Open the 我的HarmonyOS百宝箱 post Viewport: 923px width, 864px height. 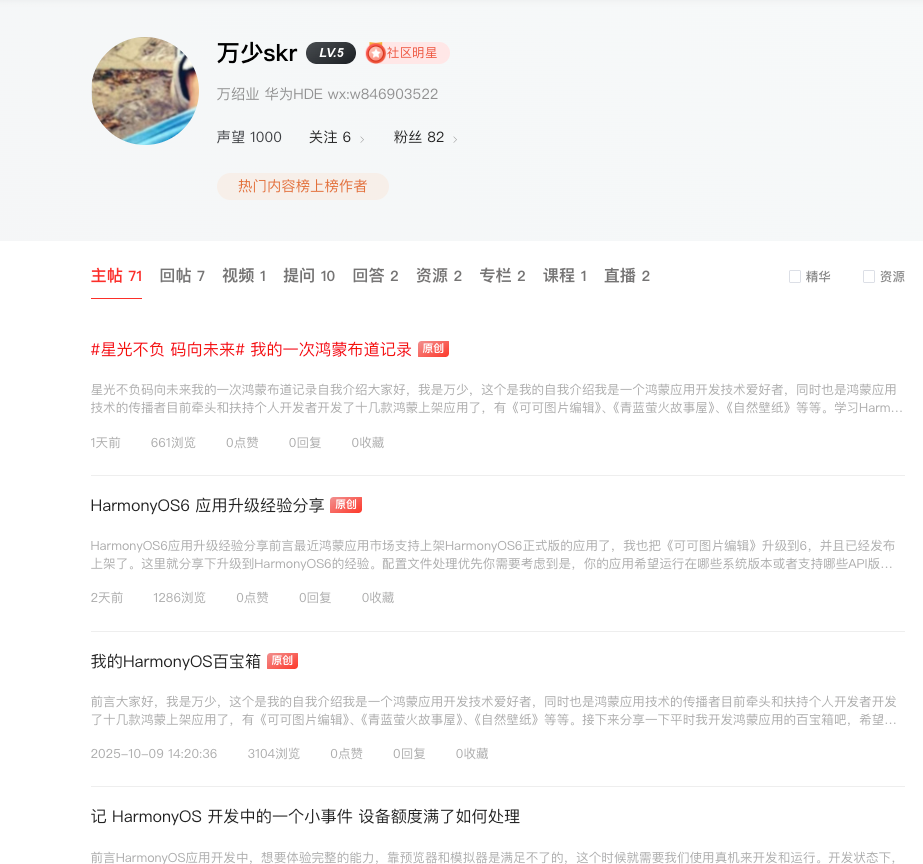click(175, 662)
